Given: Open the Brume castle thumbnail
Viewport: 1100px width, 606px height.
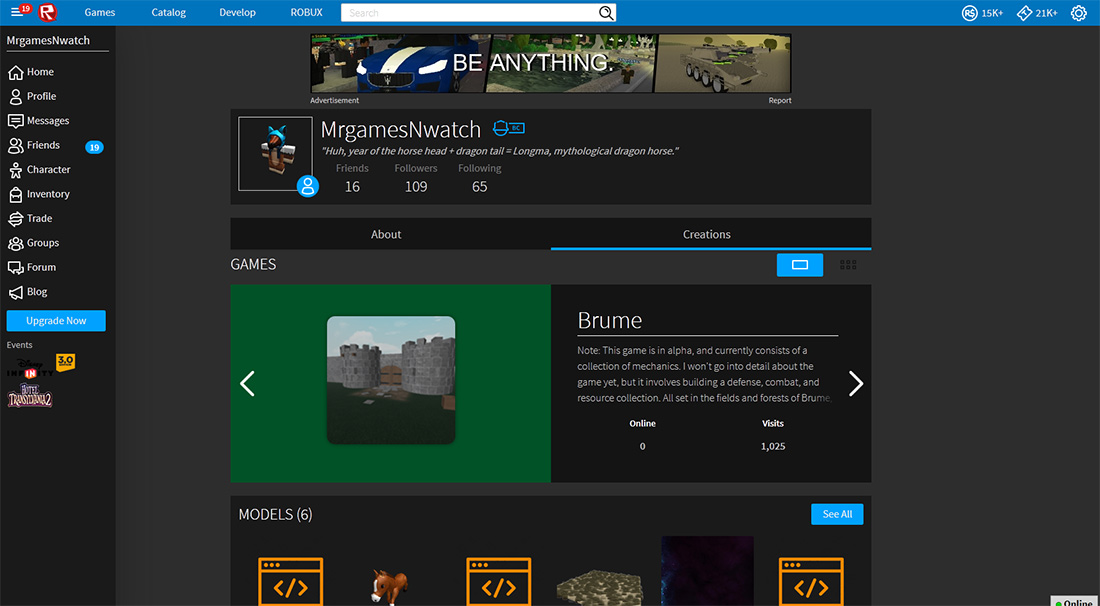Looking at the screenshot, I should pyautogui.click(x=391, y=380).
